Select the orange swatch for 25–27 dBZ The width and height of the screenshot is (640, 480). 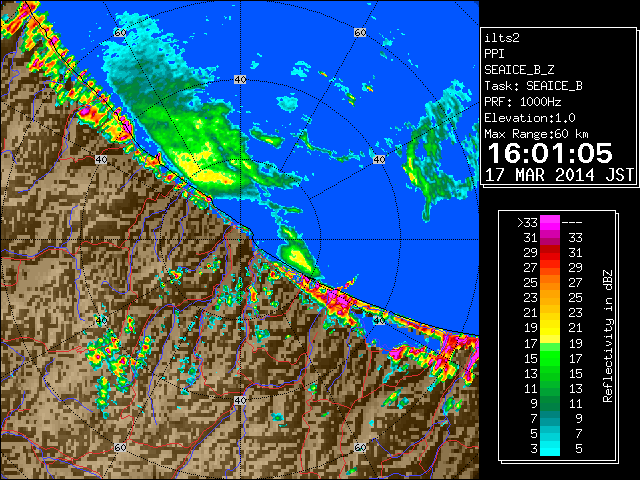pos(550,282)
